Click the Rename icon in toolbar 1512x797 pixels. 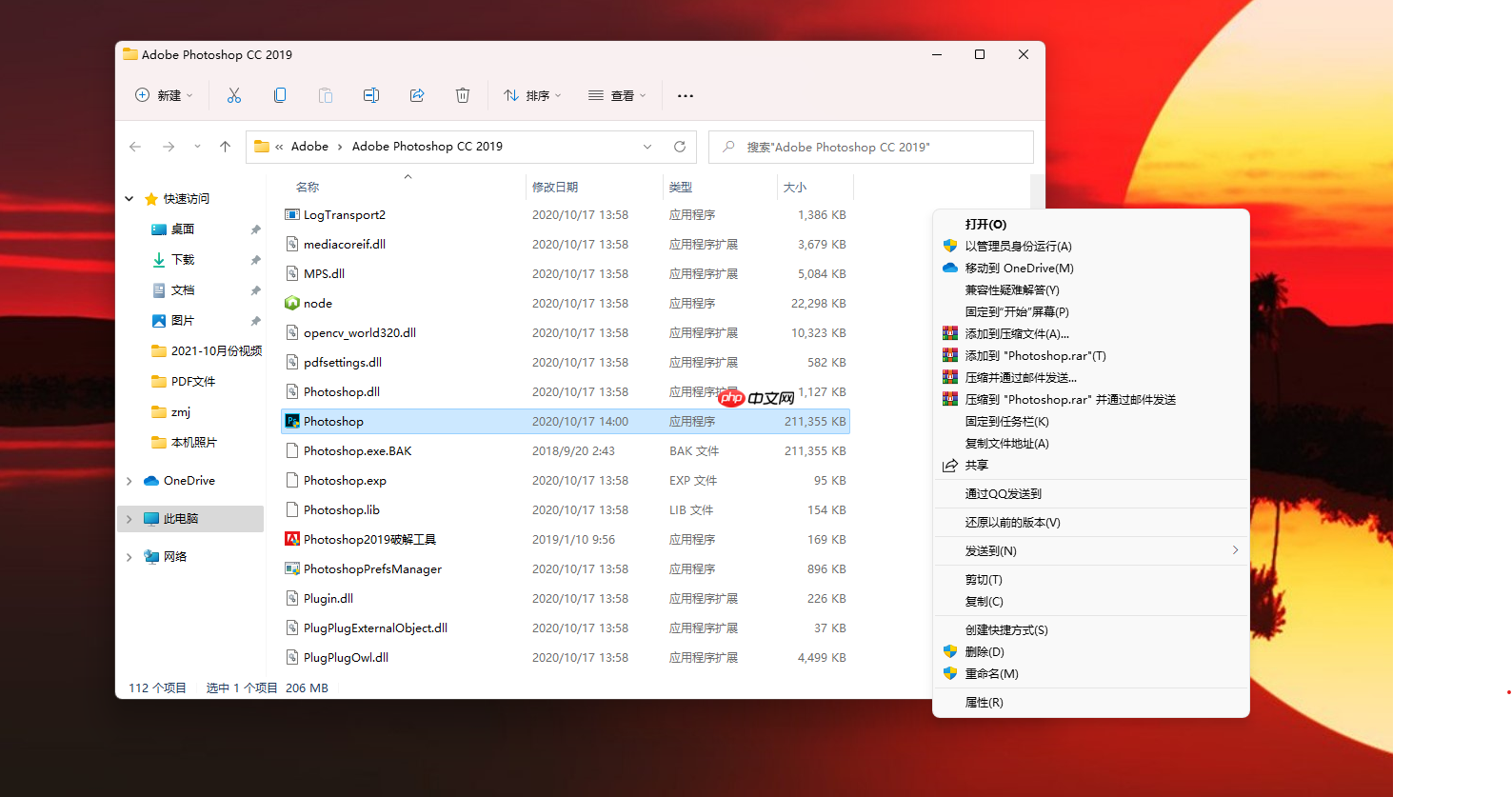point(371,95)
